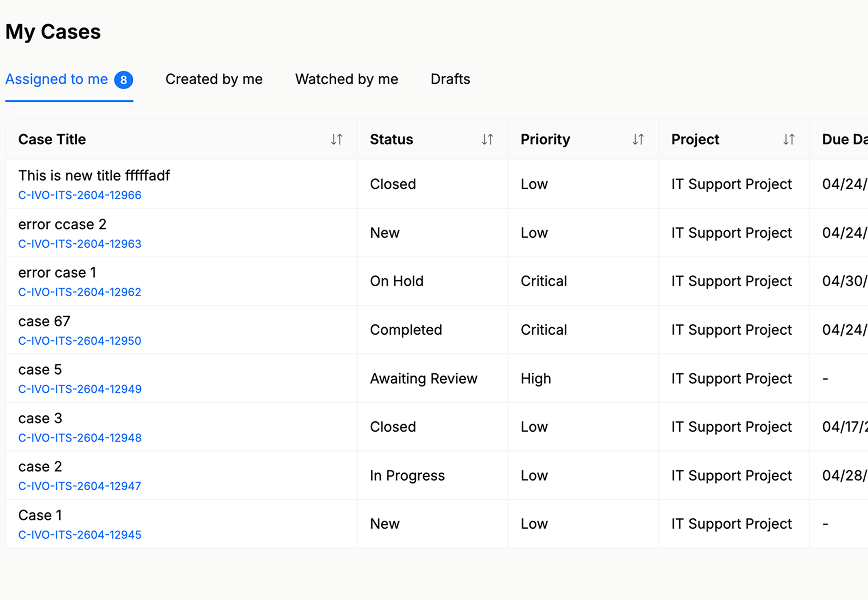Sort the table by Project
The image size is (868, 600).
point(789,139)
